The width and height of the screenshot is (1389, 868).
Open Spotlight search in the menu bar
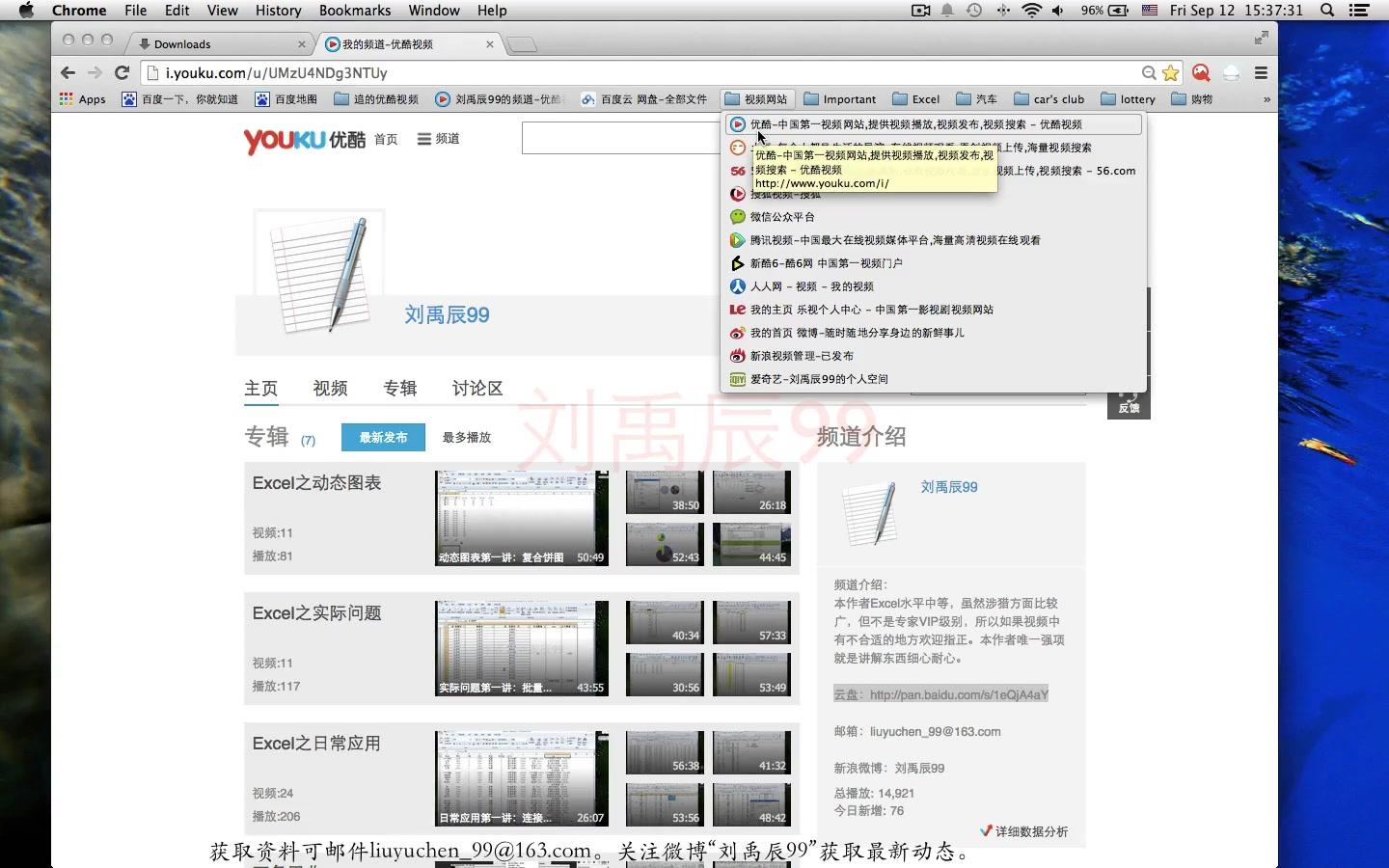click(1327, 11)
